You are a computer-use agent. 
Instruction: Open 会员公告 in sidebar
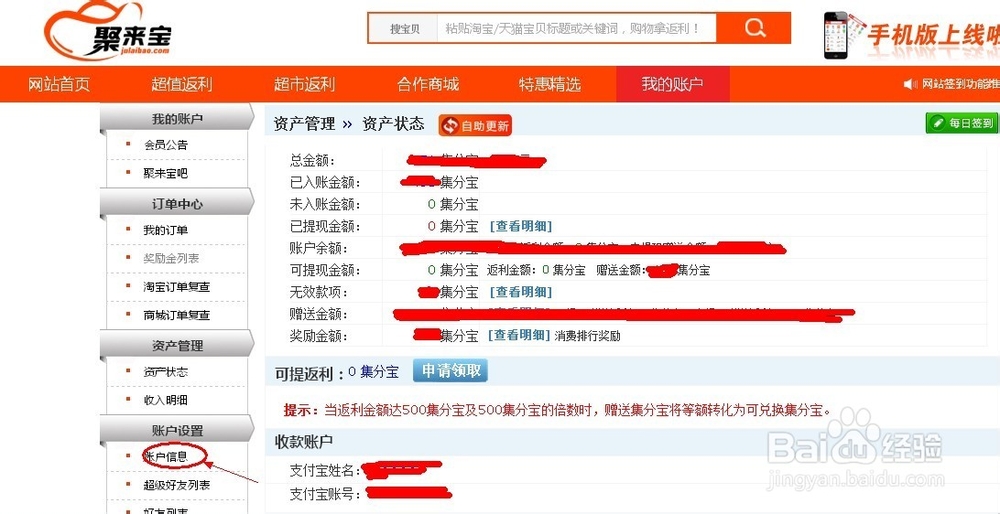tap(166, 145)
